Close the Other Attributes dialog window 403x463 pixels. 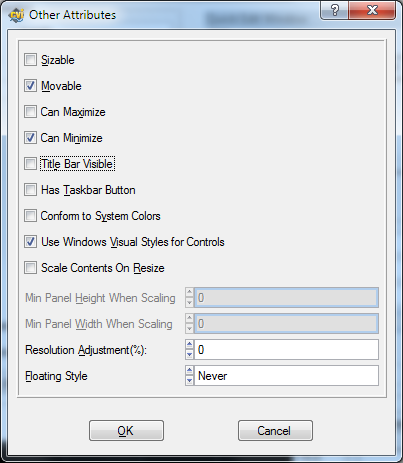pos(372,10)
